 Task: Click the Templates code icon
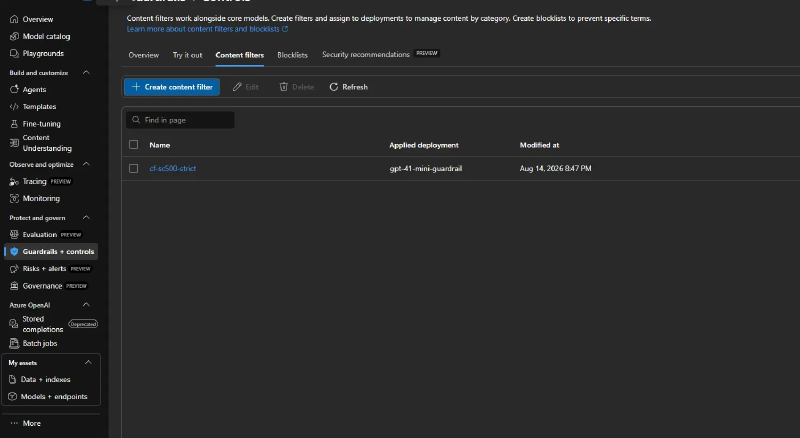pos(14,107)
